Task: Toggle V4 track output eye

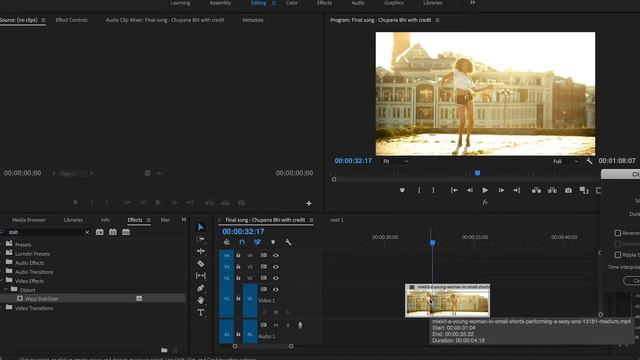Action: point(276,256)
